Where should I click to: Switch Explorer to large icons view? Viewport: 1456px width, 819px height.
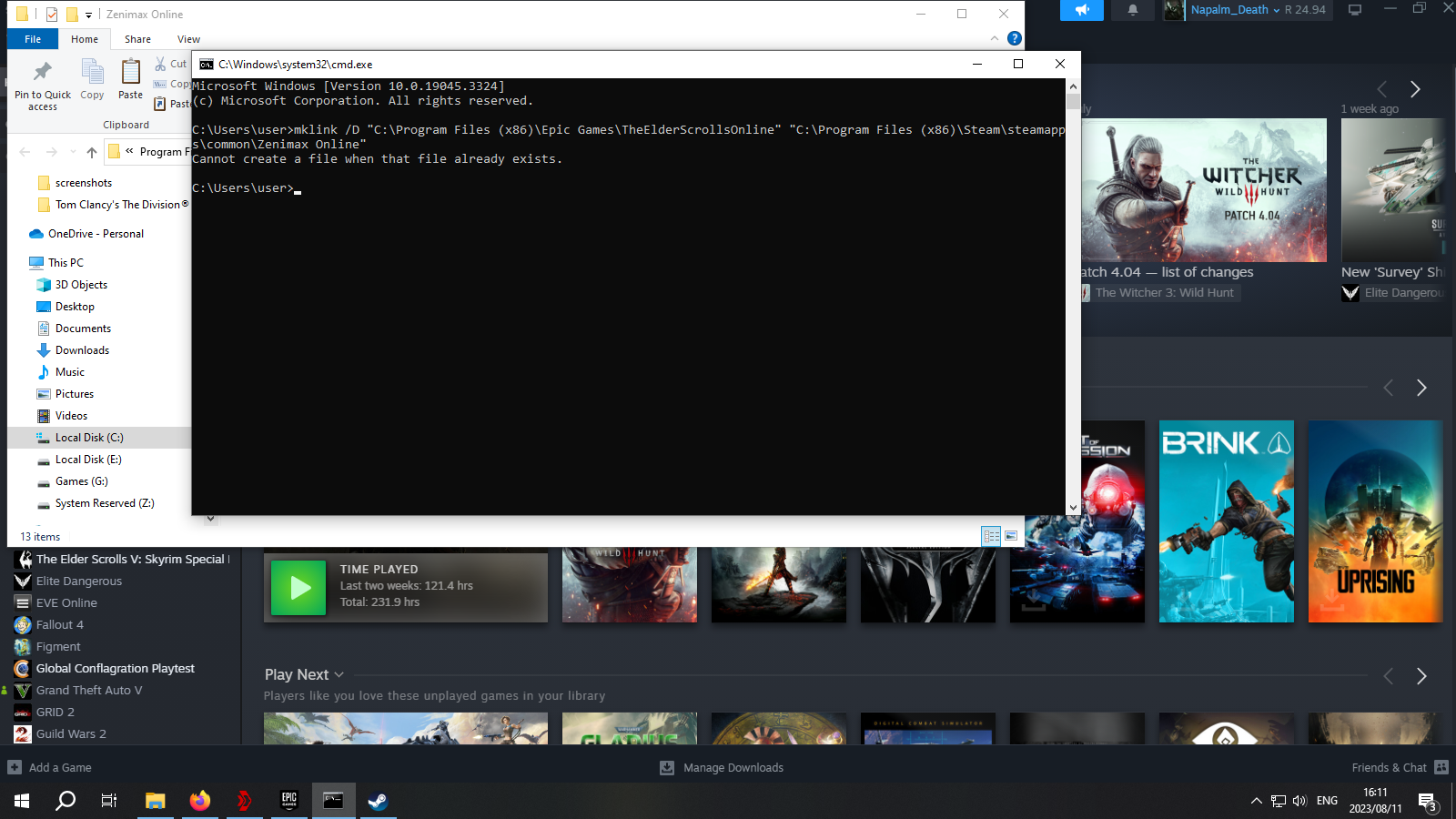pos(1011,536)
